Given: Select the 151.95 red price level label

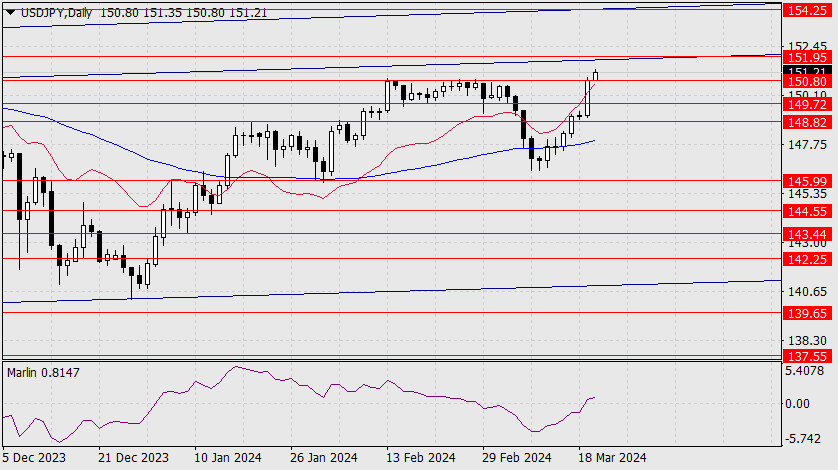Looking at the screenshot, I should click(807, 57).
